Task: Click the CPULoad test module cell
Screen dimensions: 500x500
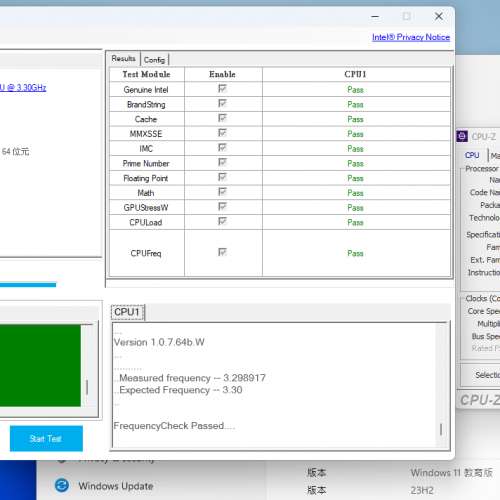Action: (x=146, y=222)
